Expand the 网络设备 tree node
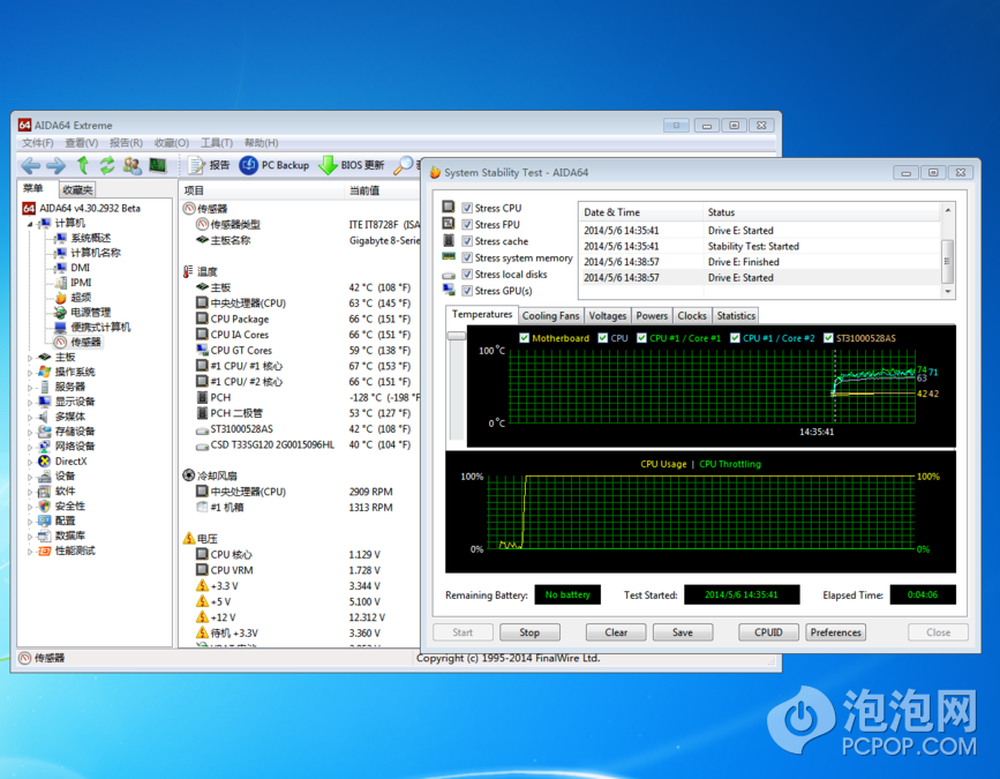The height and width of the screenshot is (779, 1000). coord(29,447)
